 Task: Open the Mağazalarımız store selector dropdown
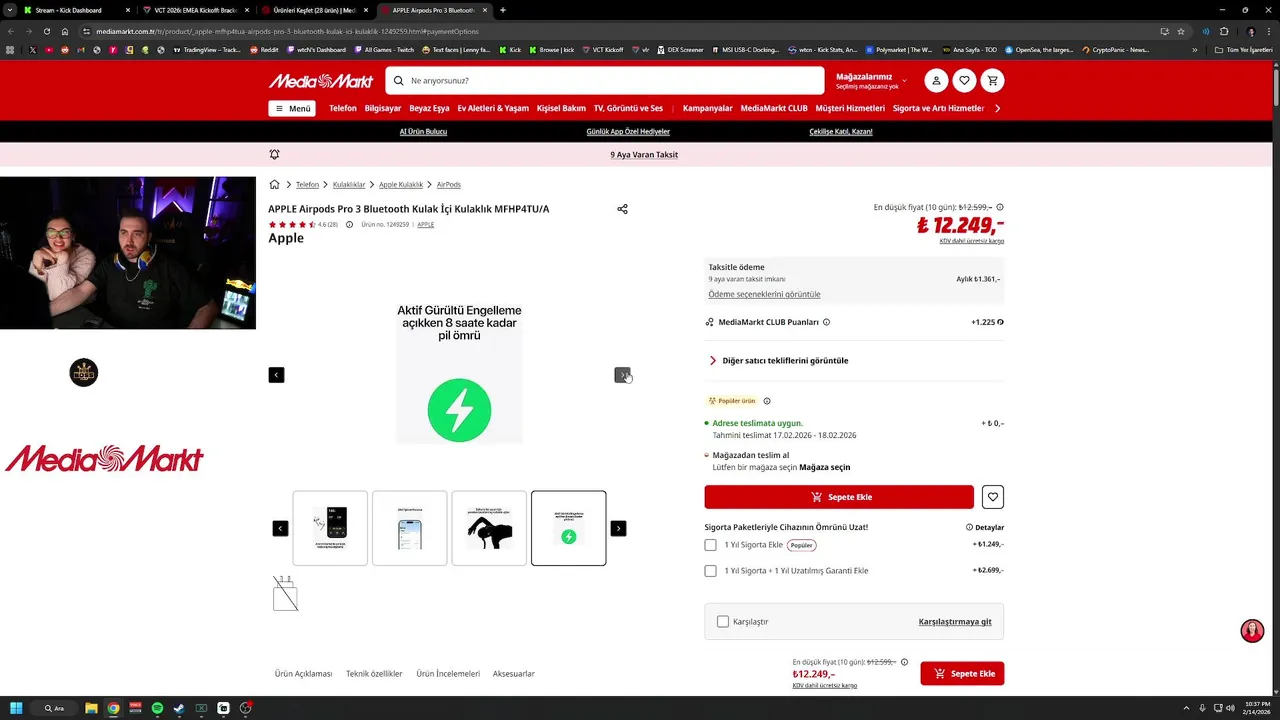coord(870,81)
